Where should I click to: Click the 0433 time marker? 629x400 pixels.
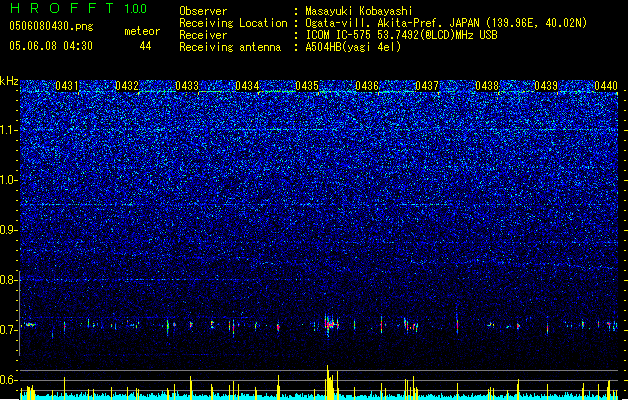coord(187,86)
